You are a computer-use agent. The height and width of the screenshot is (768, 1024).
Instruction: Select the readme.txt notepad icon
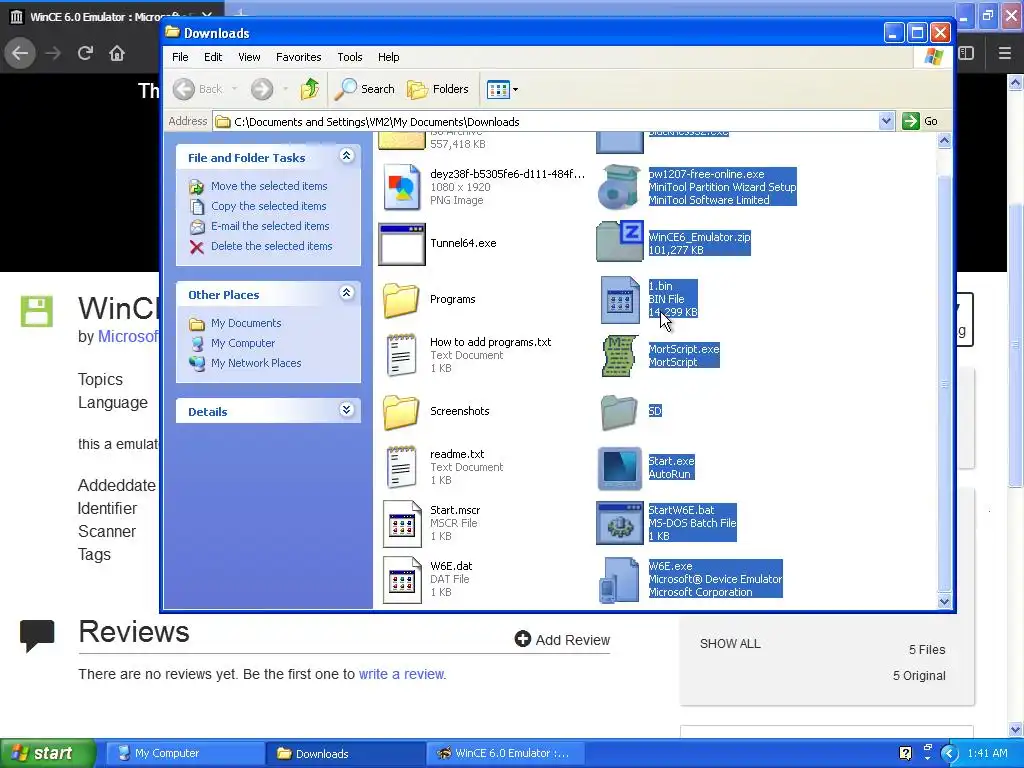pos(401,467)
